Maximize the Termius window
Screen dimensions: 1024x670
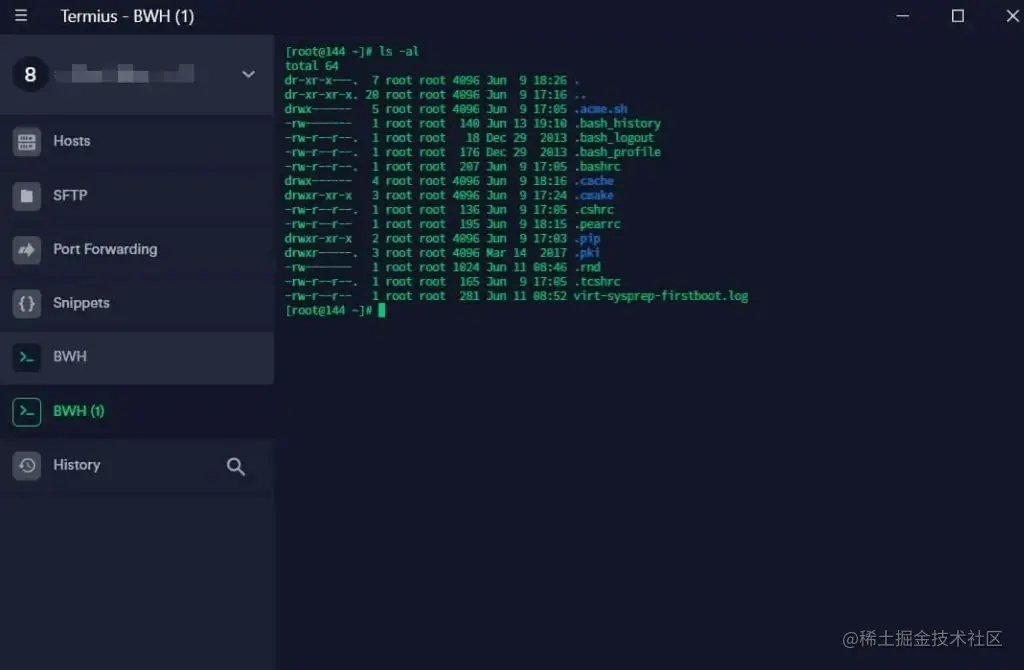pyautogui.click(x=957, y=16)
